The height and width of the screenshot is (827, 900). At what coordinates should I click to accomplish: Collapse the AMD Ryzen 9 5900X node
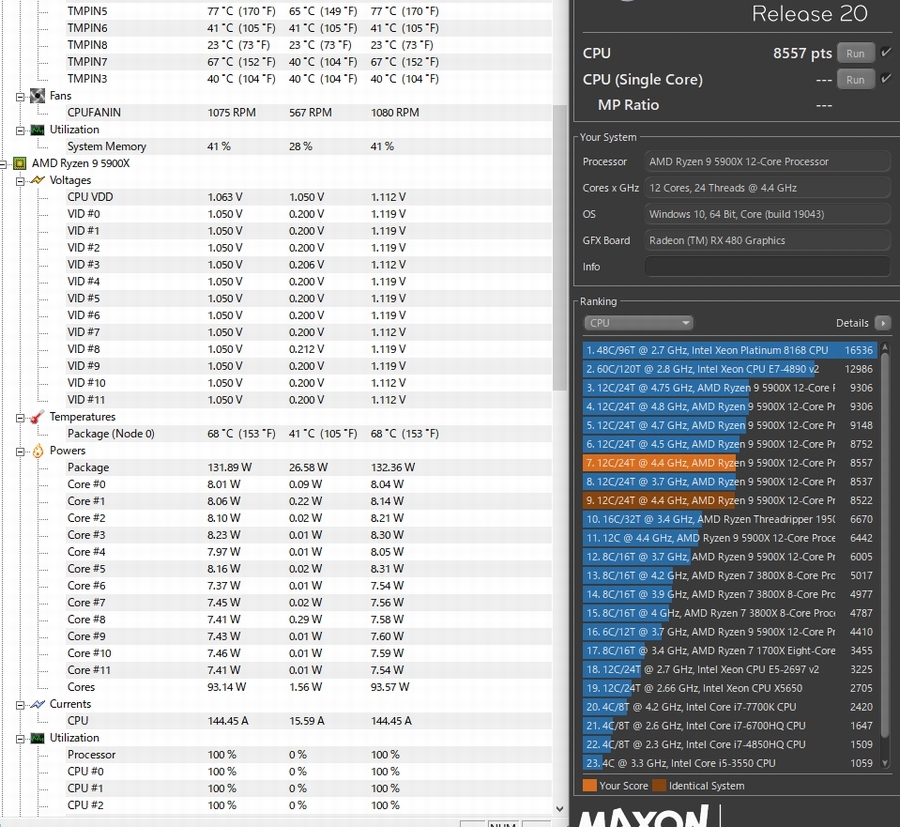click(x=3, y=164)
